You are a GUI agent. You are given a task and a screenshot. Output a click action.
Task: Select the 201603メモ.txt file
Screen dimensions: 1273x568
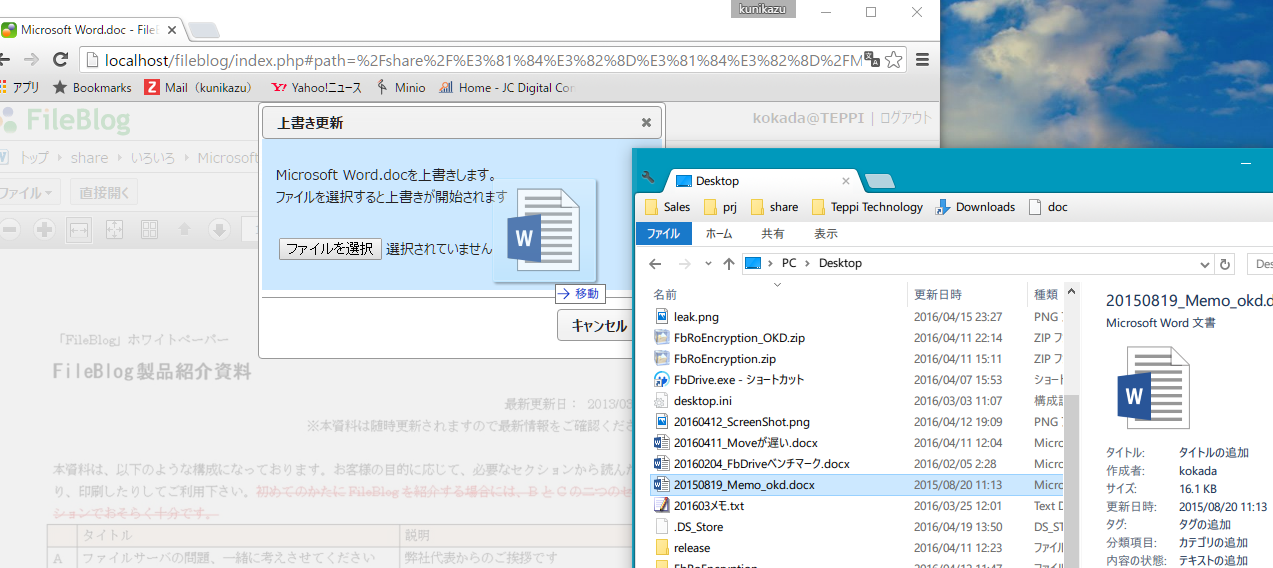coord(708,506)
